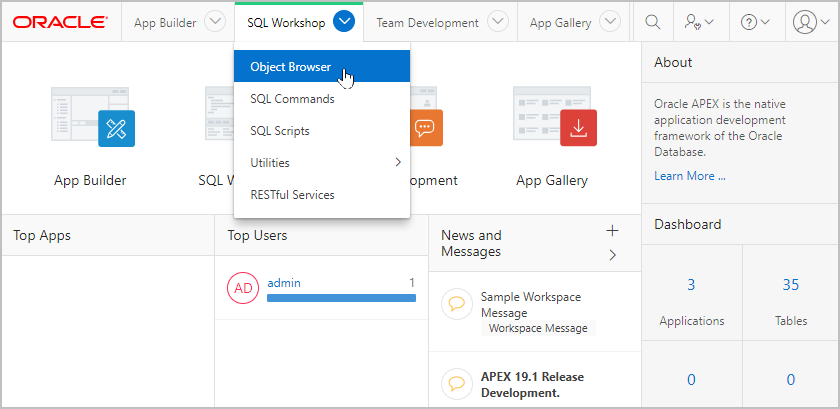Add a news message with plus icon
Viewport: 840px width, 409px height.
point(612,231)
